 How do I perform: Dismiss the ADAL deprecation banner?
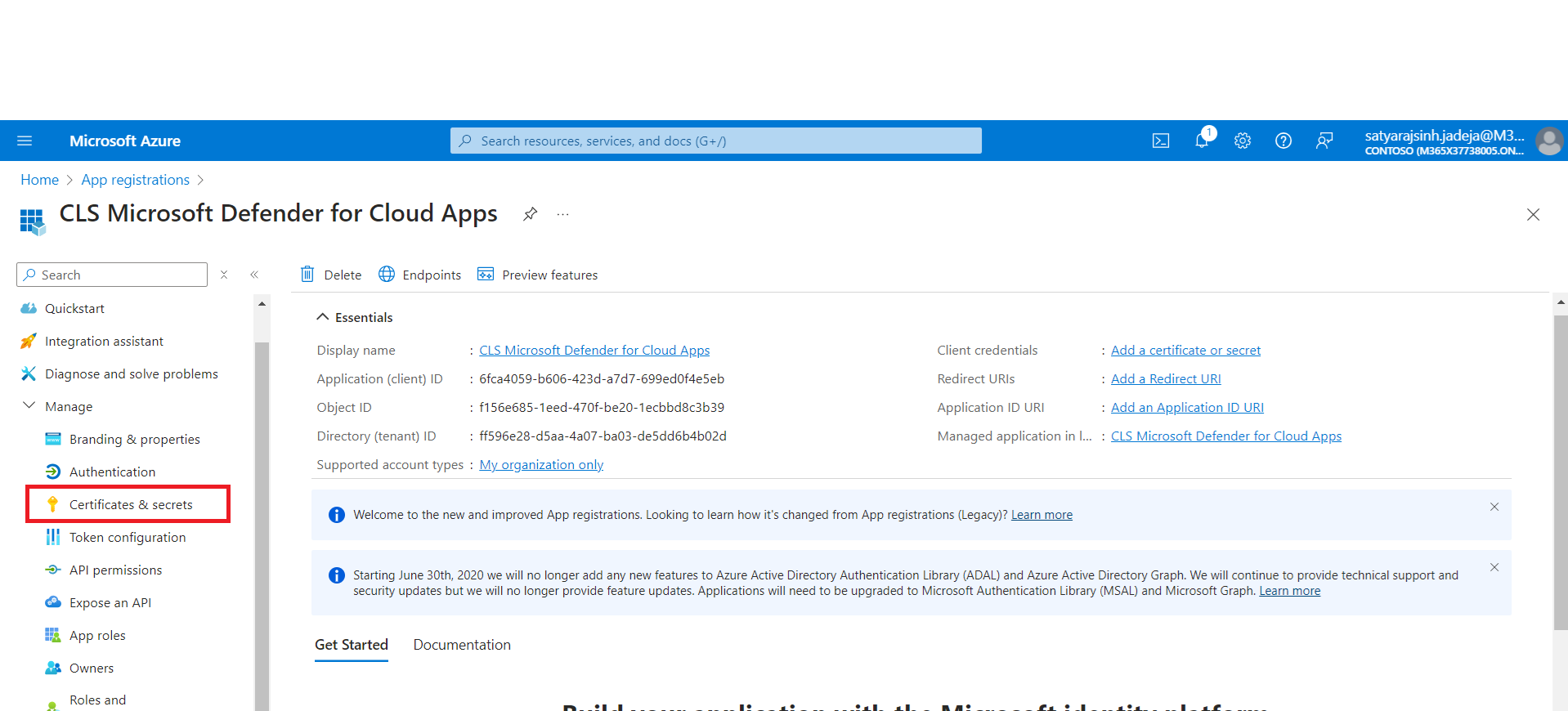(1494, 567)
